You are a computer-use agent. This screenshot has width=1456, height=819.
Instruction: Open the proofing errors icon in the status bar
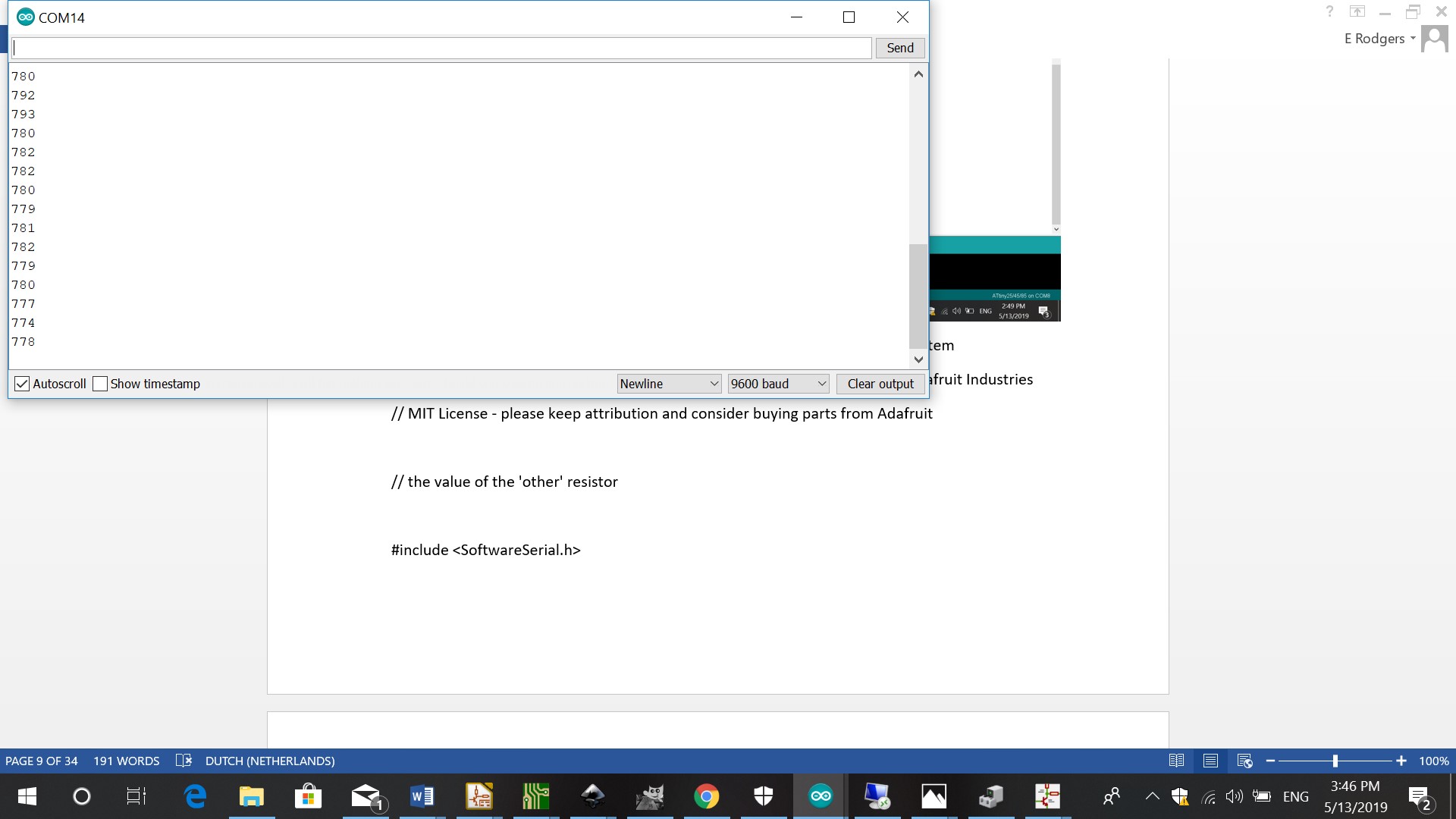(x=183, y=761)
